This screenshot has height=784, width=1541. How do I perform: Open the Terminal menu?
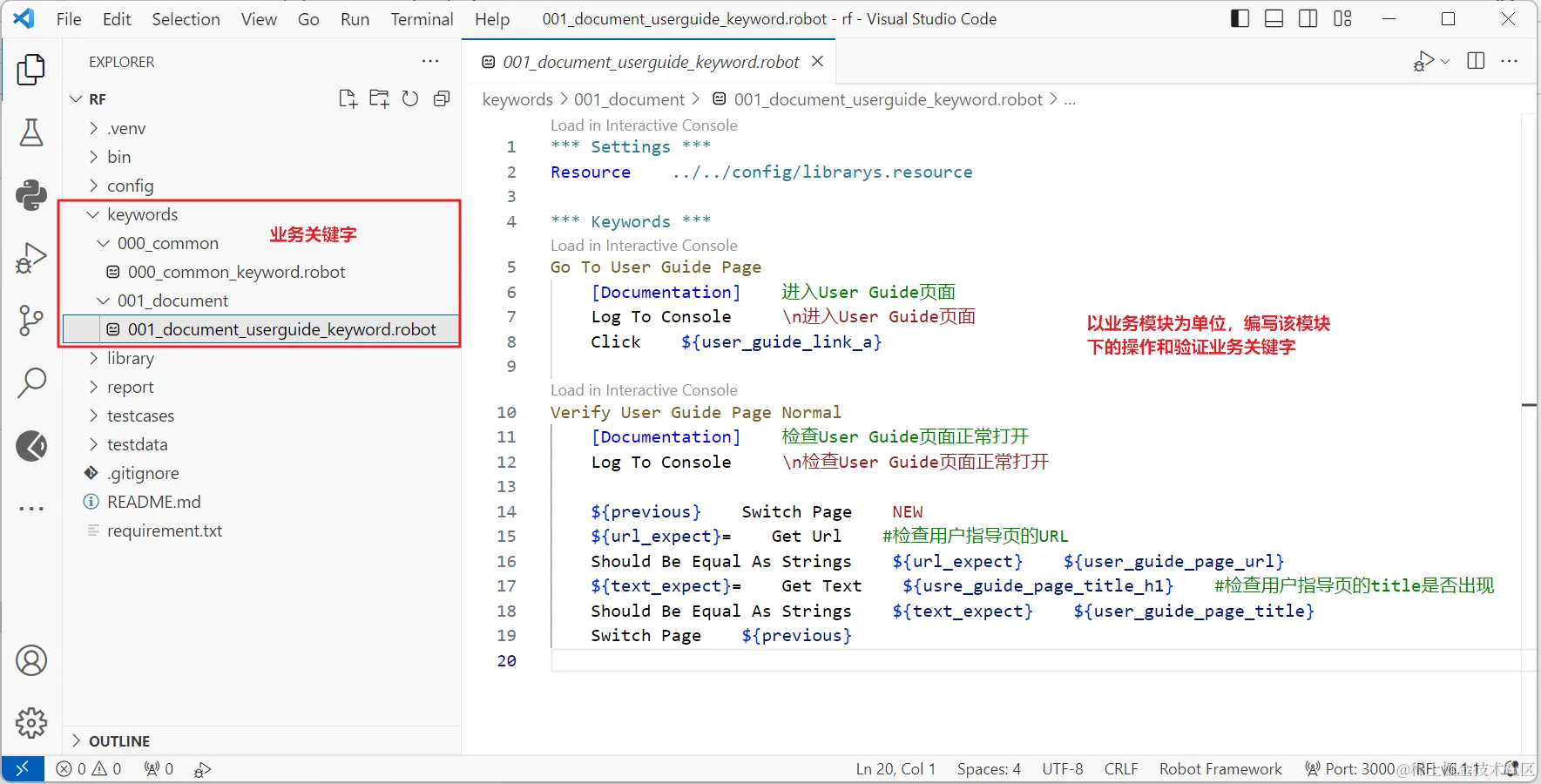(422, 19)
